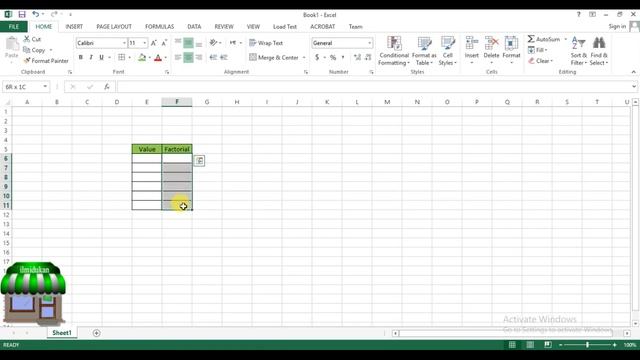Decrease decimal places
The height and width of the screenshot is (360, 640).
point(368,58)
